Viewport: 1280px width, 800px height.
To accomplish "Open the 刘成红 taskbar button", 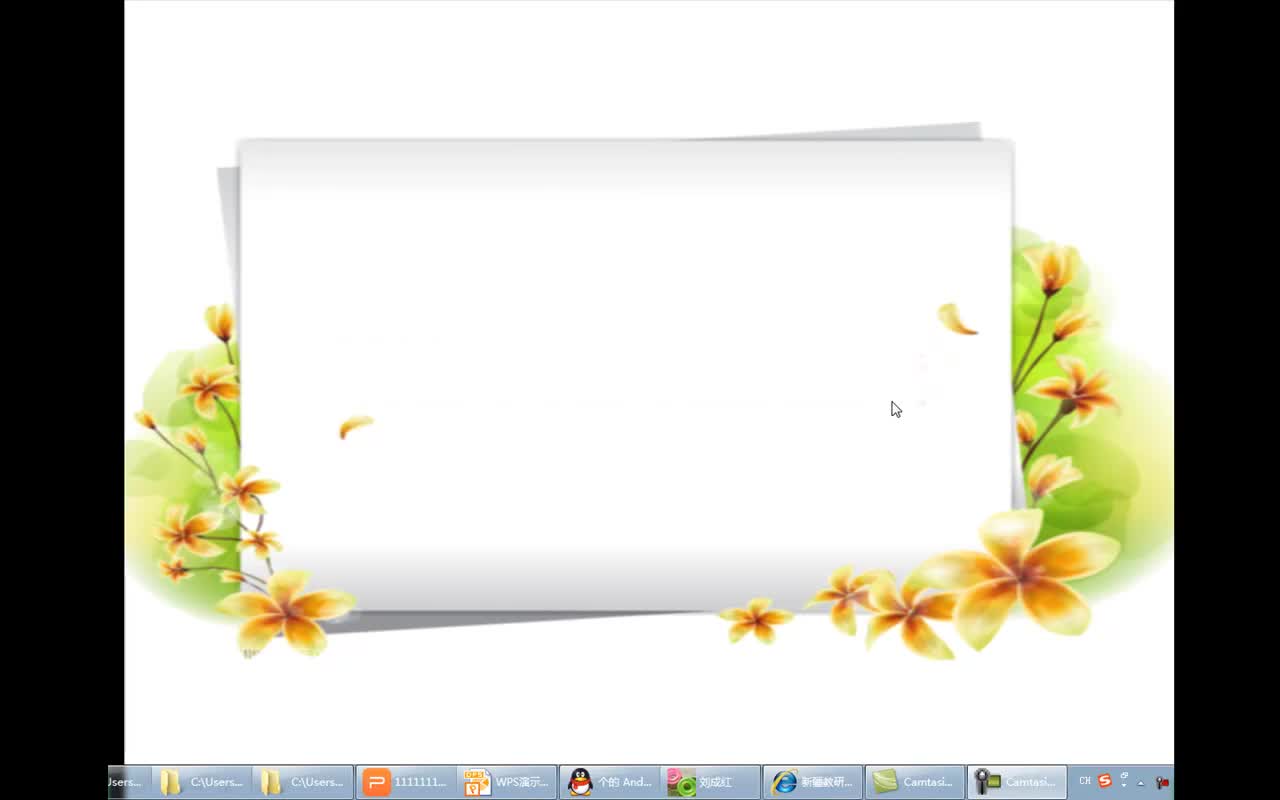I will [712, 782].
